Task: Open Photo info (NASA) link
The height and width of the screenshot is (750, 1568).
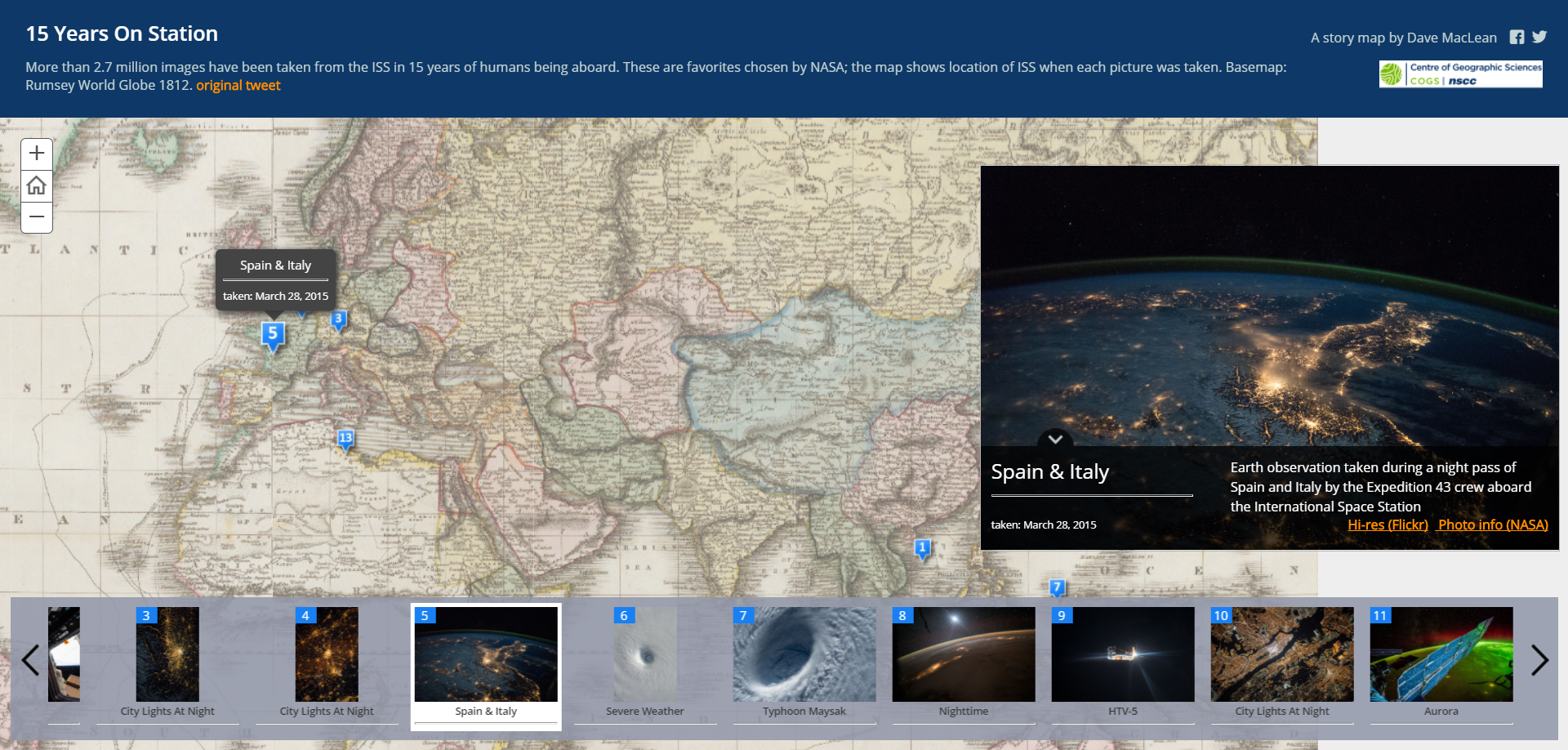Action: [x=1493, y=525]
